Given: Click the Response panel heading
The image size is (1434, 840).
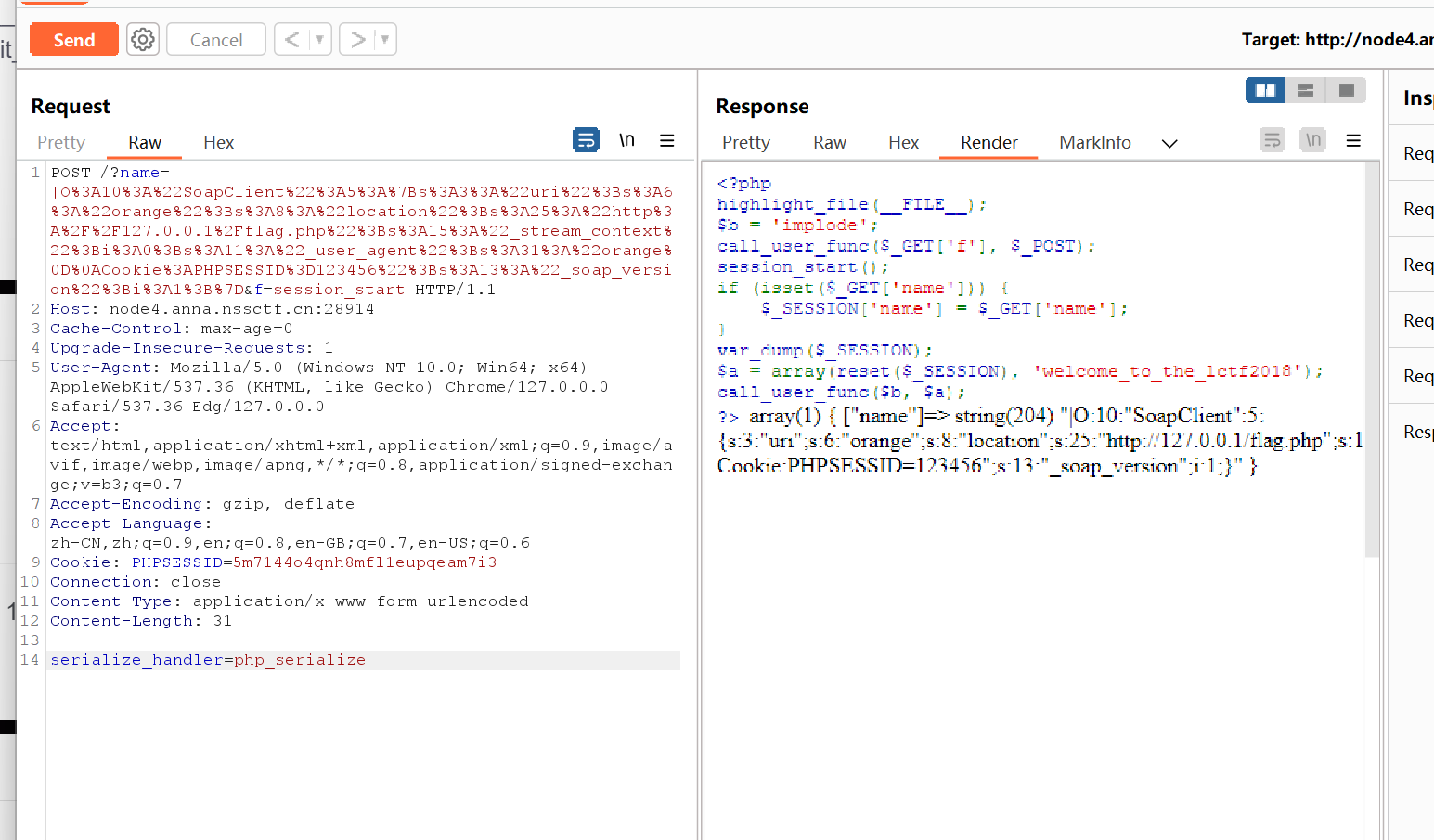Looking at the screenshot, I should pos(762,106).
